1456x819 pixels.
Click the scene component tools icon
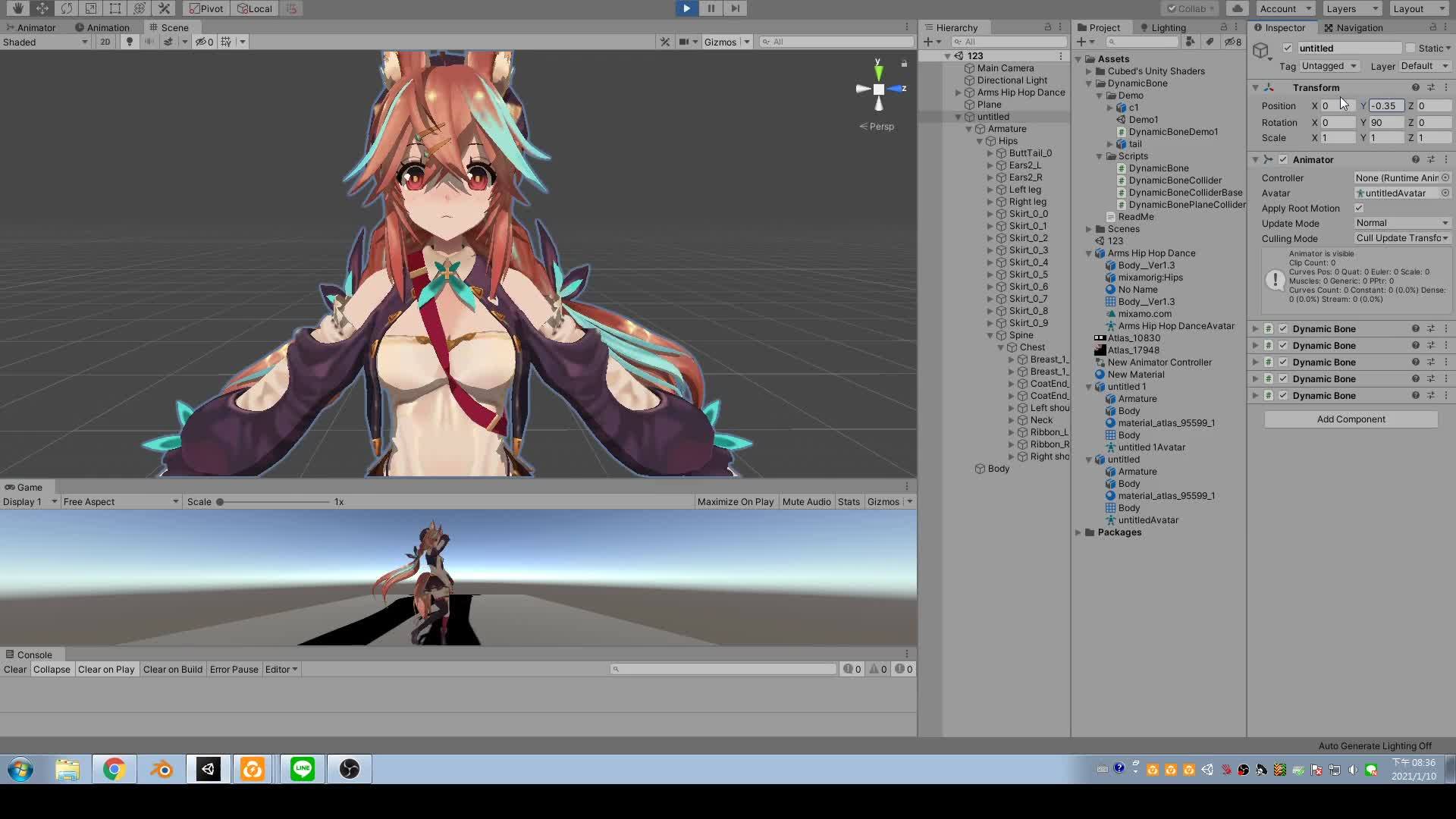[x=665, y=42]
